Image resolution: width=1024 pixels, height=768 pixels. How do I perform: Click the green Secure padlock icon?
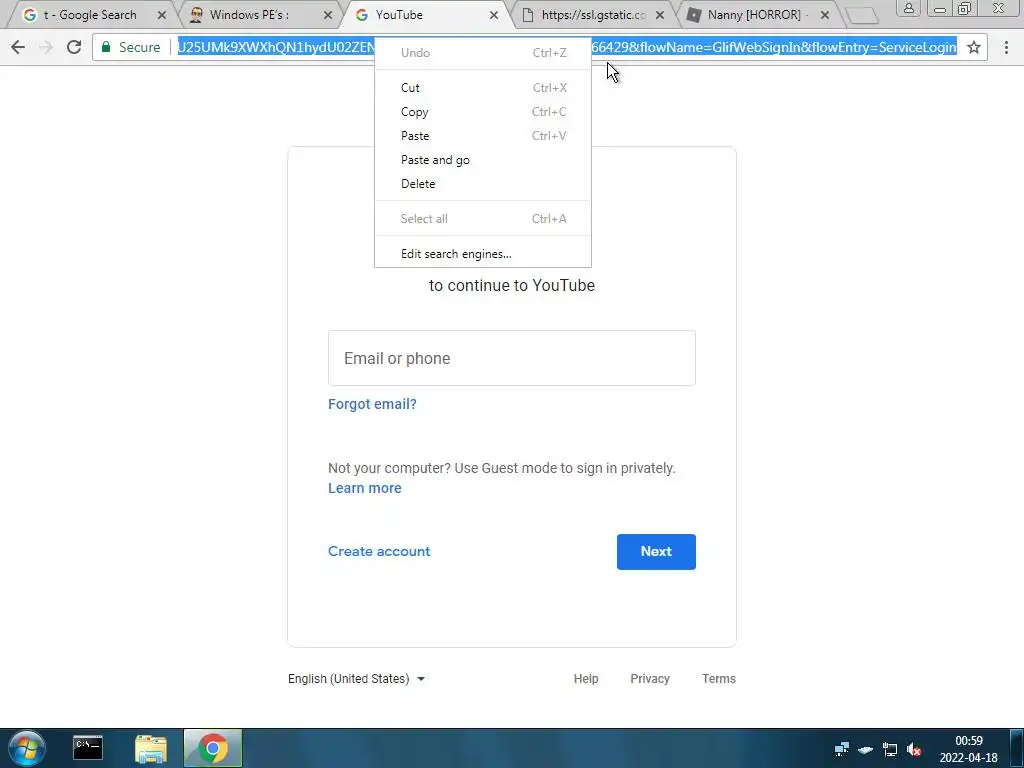(106, 47)
